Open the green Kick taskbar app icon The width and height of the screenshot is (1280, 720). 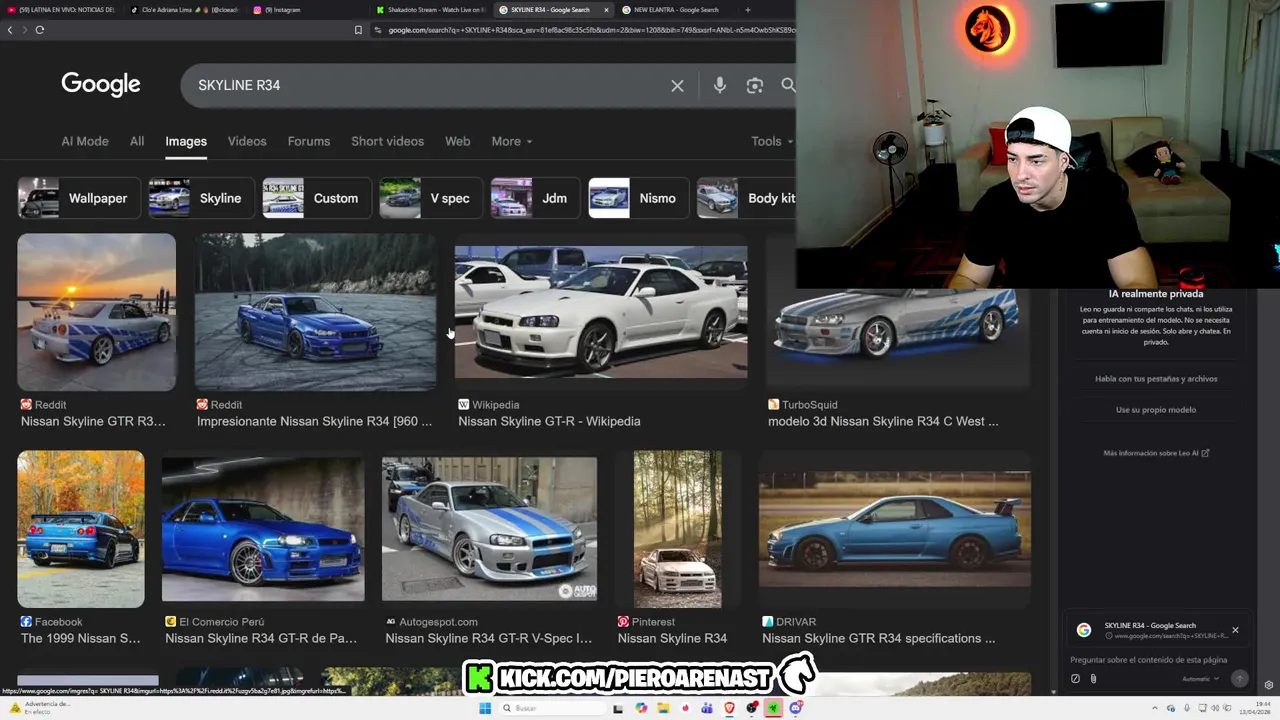(773, 708)
